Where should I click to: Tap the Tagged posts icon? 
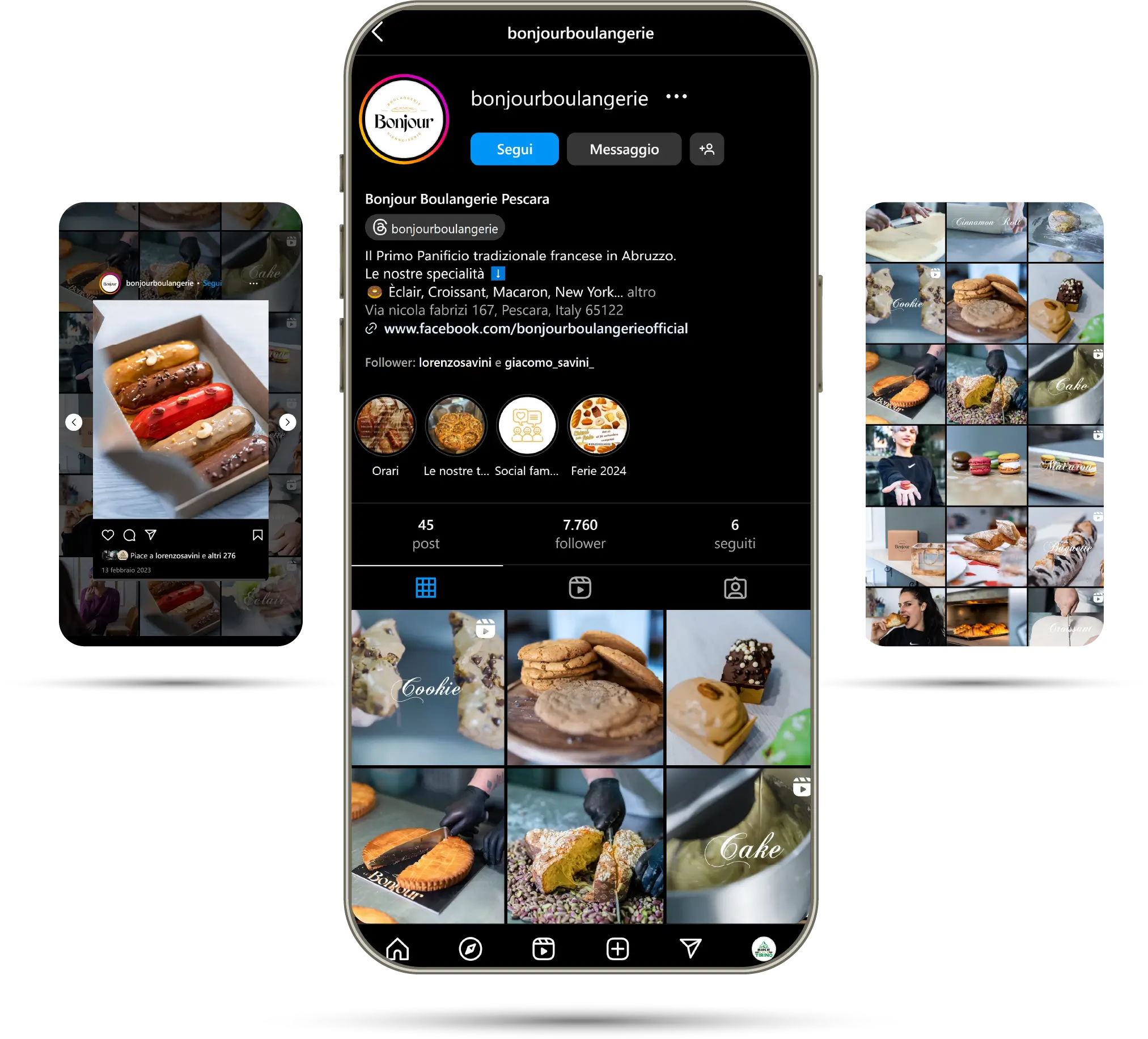735,587
